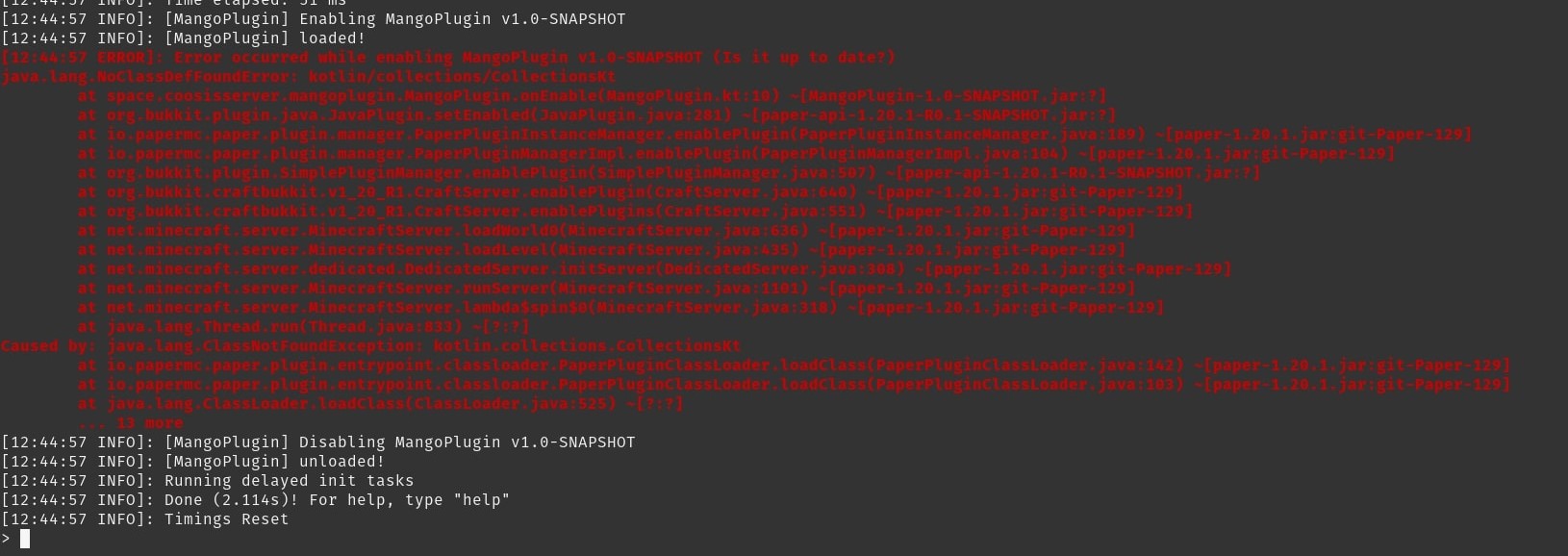The height and width of the screenshot is (556, 1568).
Task: Click the MinecraftServer.loadWorld0 stack frame
Action: [x=606, y=231]
